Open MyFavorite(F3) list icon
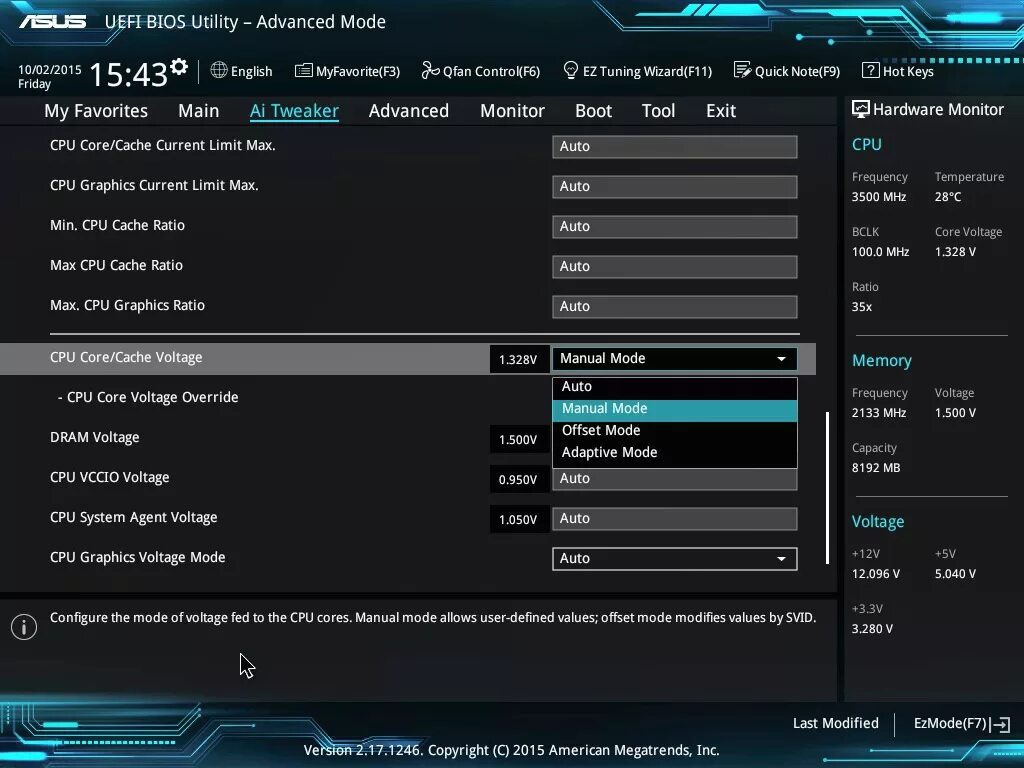 304,71
